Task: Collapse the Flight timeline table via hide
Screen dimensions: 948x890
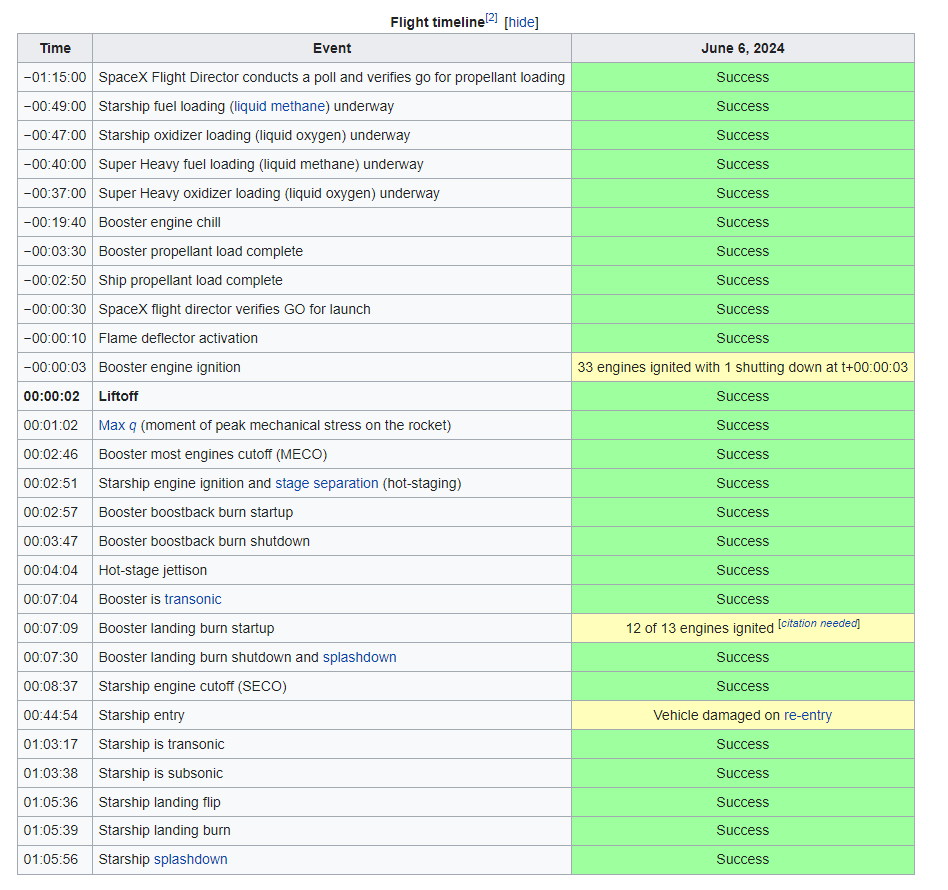Action: pyautogui.click(x=521, y=22)
